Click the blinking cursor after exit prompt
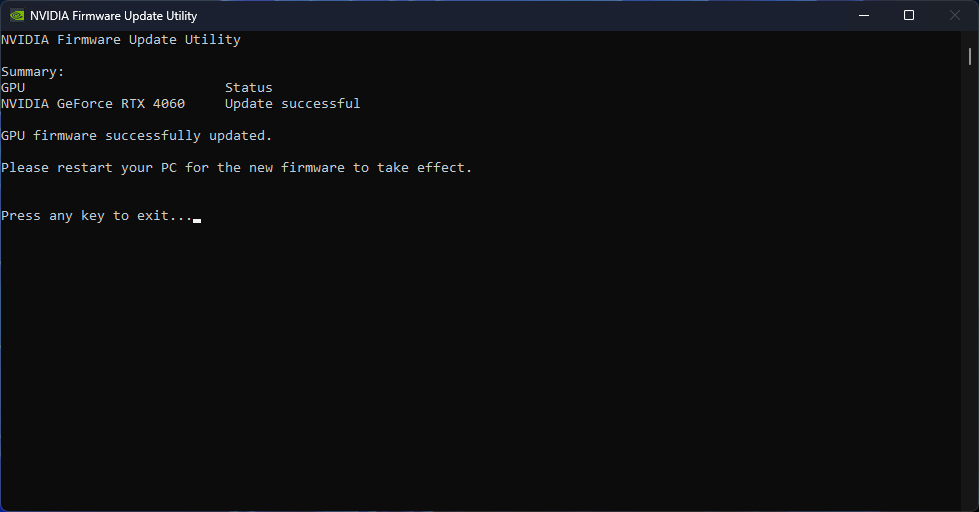Image resolution: width=979 pixels, height=512 pixels. (197, 220)
